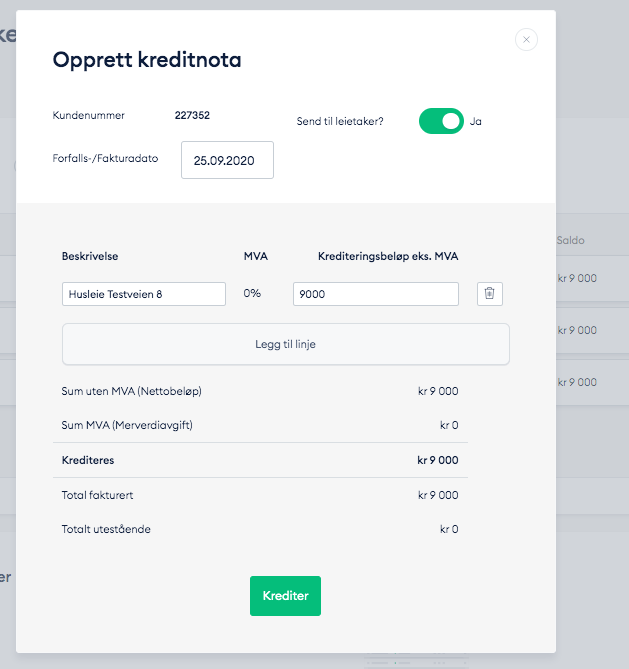The image size is (629, 669).
Task: Click the Sum MVA (Merverdiavgift) row
Action: tap(127, 425)
